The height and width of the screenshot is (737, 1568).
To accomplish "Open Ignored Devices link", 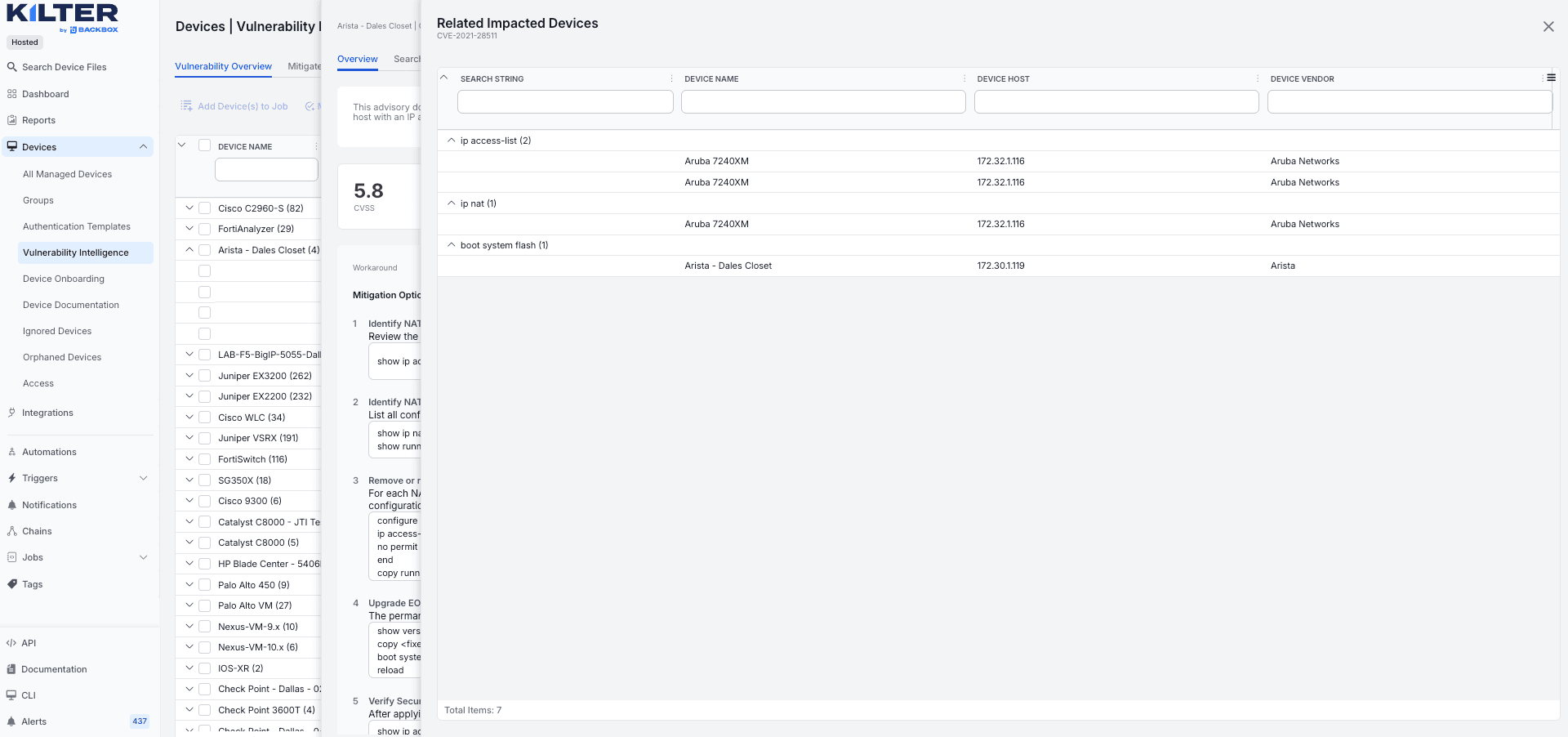I will tap(57, 331).
